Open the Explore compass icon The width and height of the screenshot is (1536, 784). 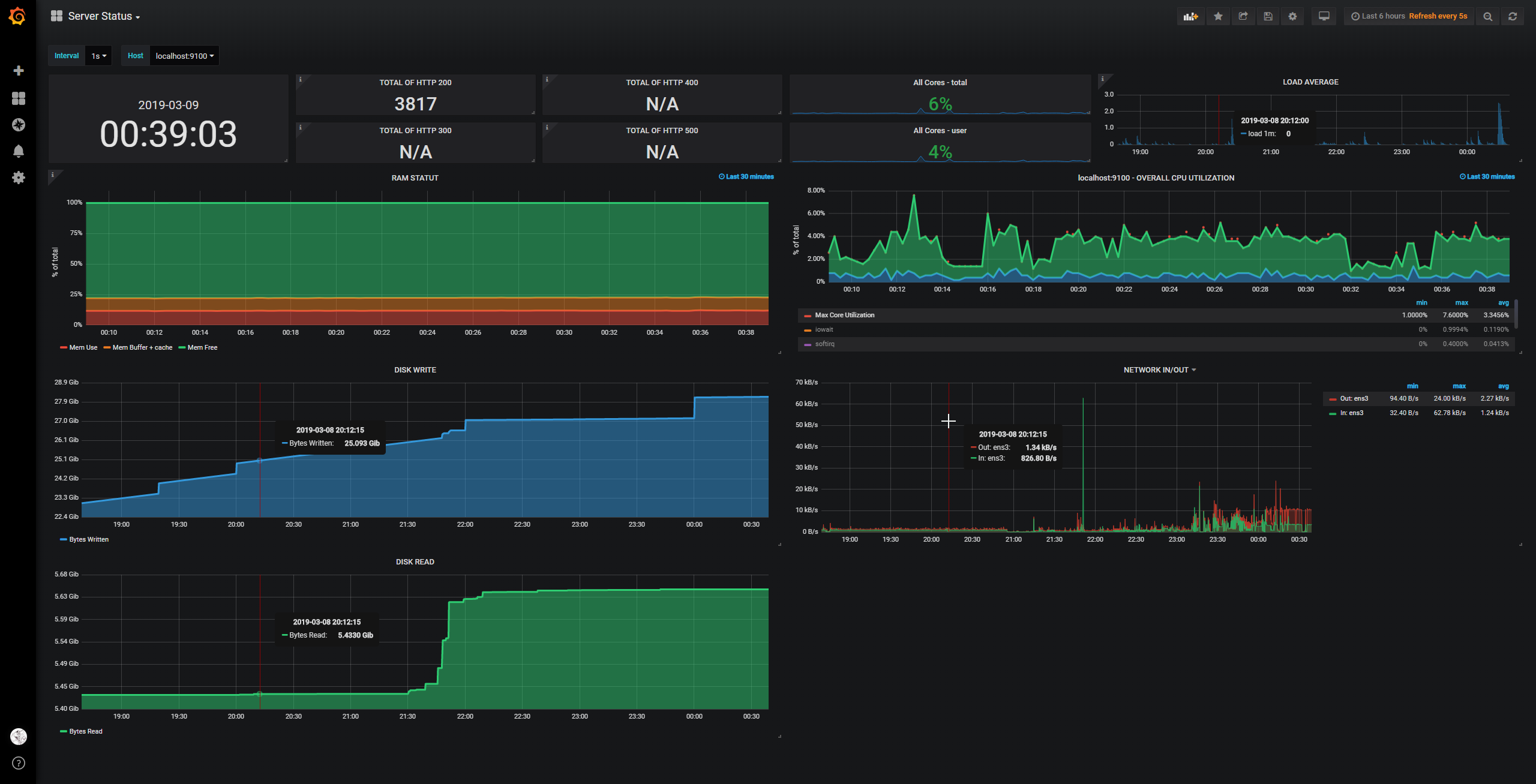pyautogui.click(x=19, y=125)
